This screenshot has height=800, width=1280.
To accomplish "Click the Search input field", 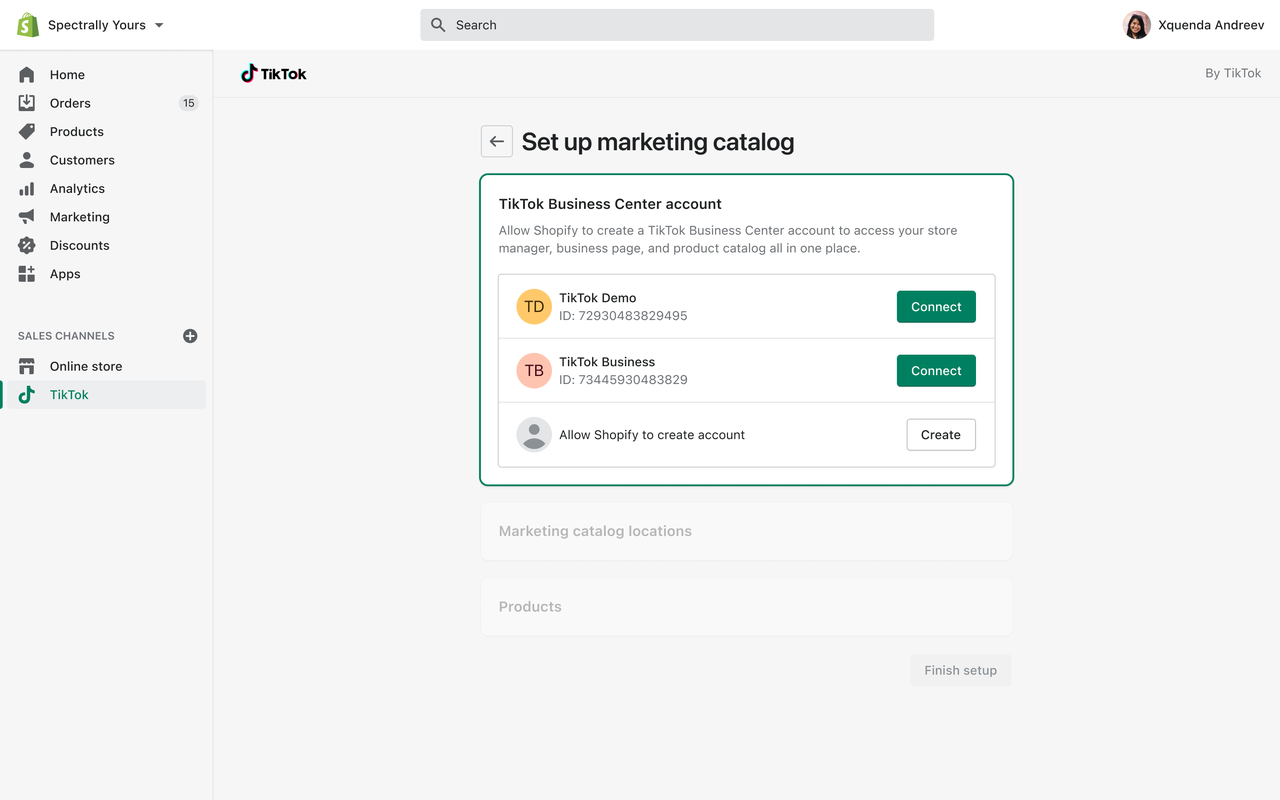I will click(677, 25).
